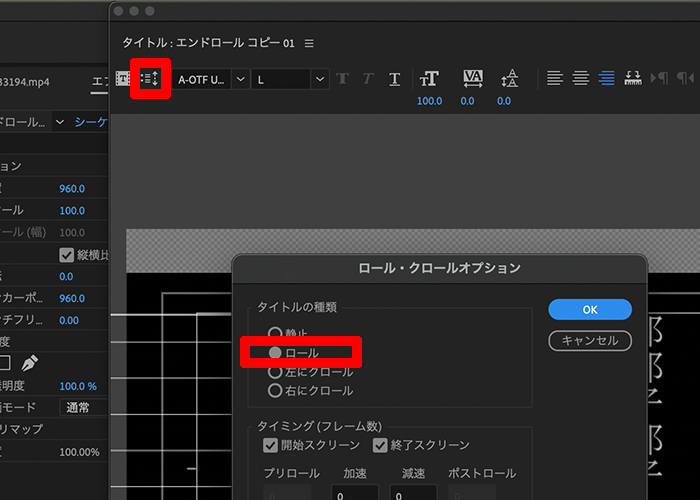Open the シーケ sequence link
Screen dimensions: 700x500
[91, 122]
